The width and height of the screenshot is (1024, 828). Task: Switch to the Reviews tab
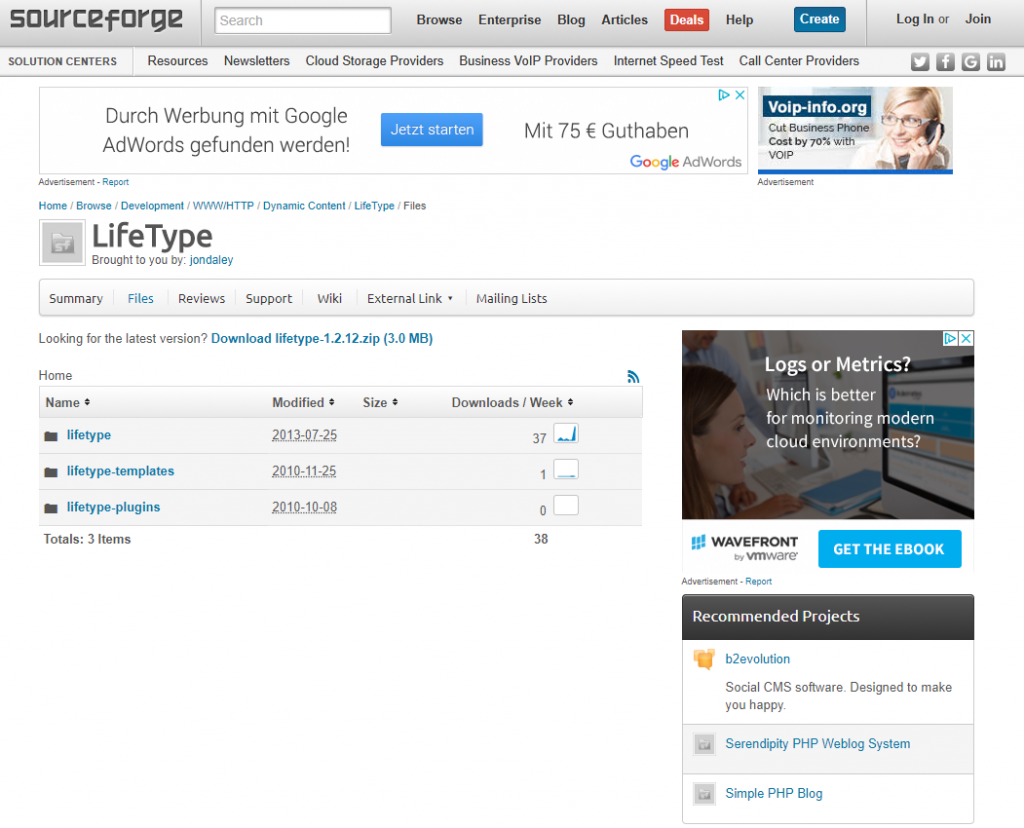click(201, 298)
